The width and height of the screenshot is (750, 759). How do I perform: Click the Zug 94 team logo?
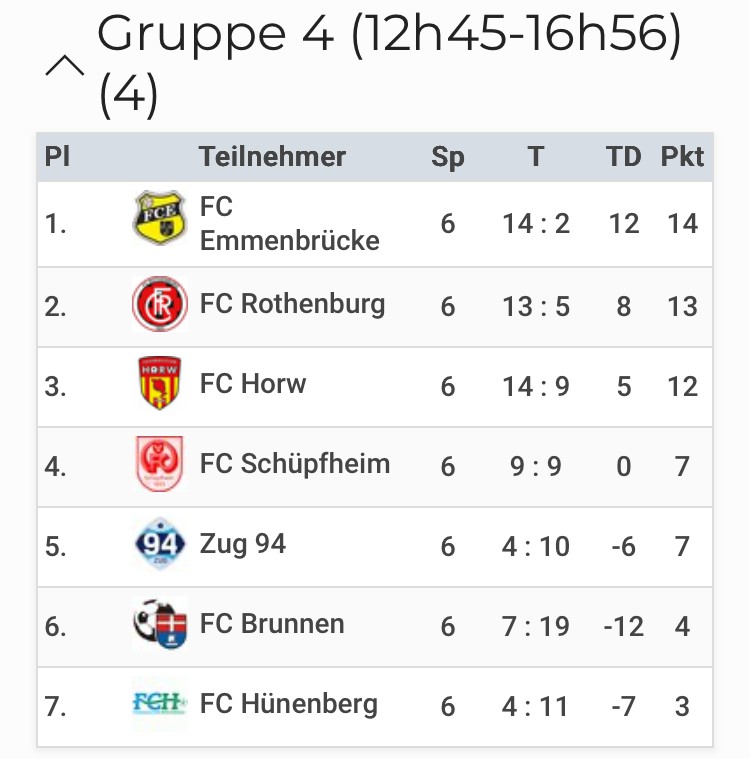tap(160, 545)
